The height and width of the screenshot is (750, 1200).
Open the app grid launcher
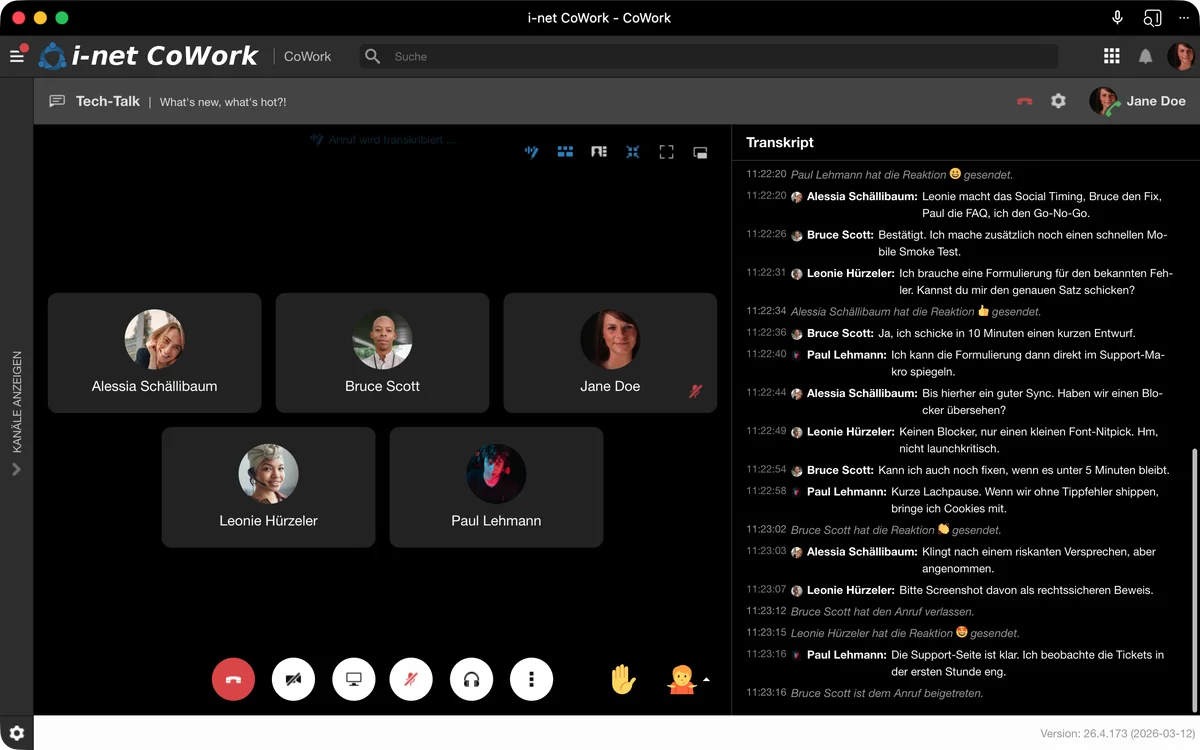(x=1111, y=56)
